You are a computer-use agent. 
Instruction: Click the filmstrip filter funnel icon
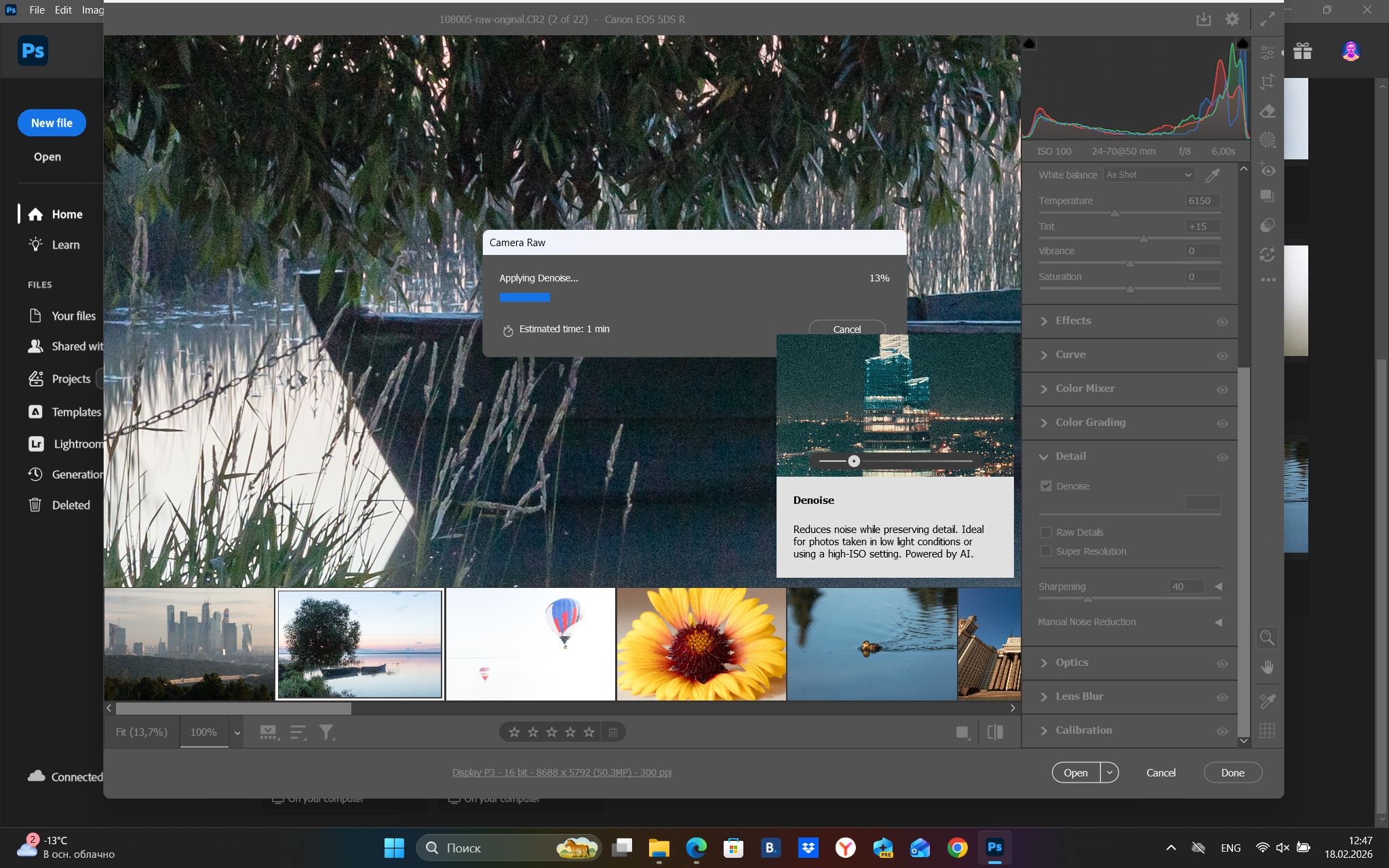click(327, 732)
